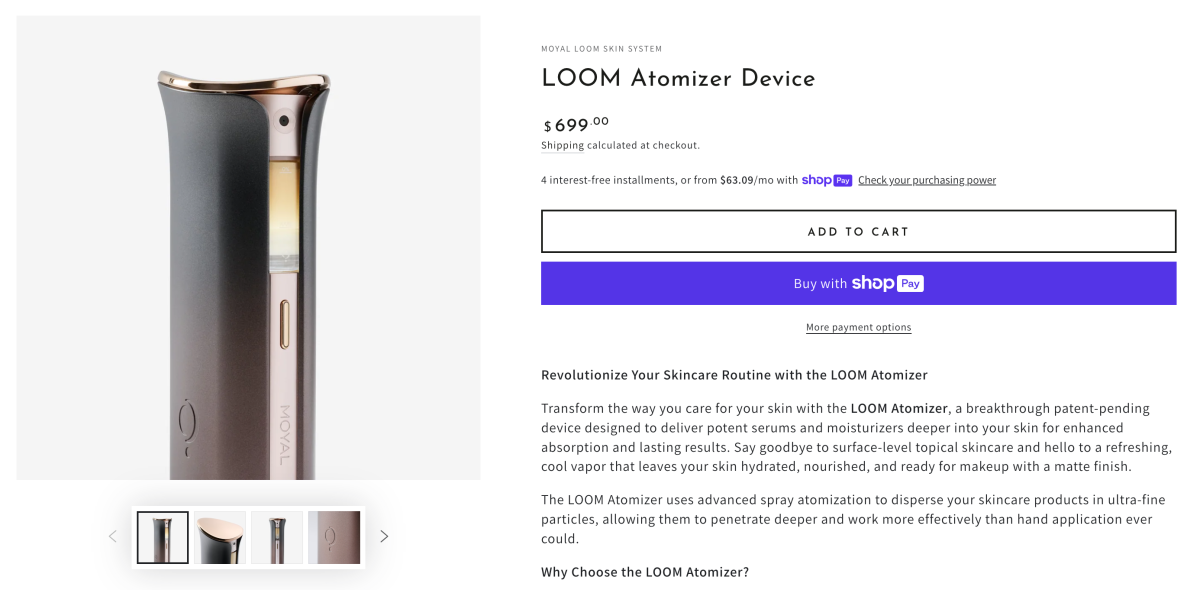
Task: Click the previous arrow in image gallery
Action: pyautogui.click(x=112, y=537)
